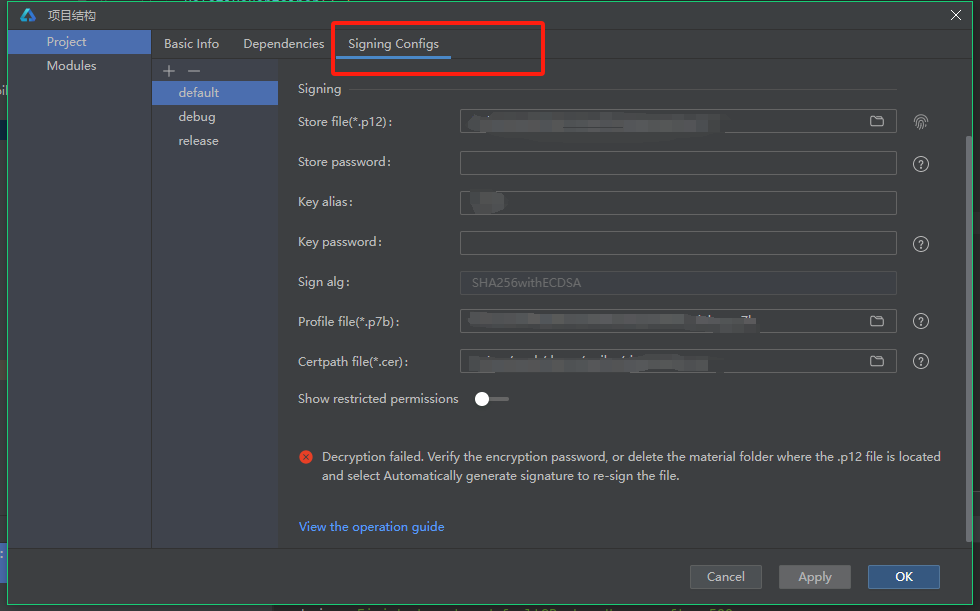Click the dialog vertical scrollbar
This screenshot has height=611, width=980.
969,337
